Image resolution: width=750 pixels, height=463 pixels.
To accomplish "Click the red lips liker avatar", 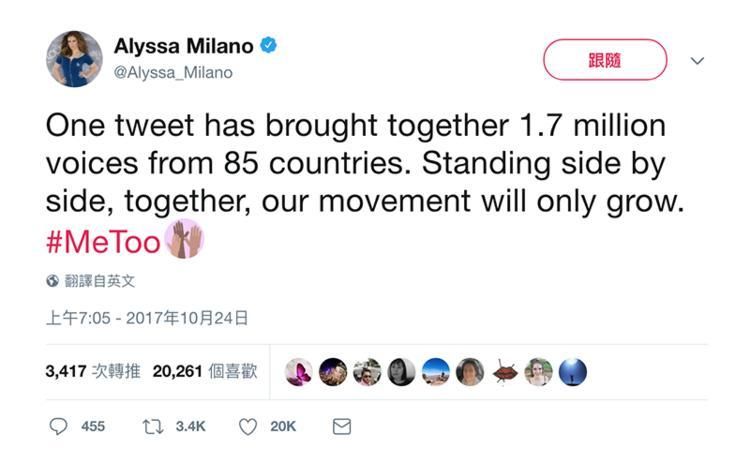I will point(505,372).
